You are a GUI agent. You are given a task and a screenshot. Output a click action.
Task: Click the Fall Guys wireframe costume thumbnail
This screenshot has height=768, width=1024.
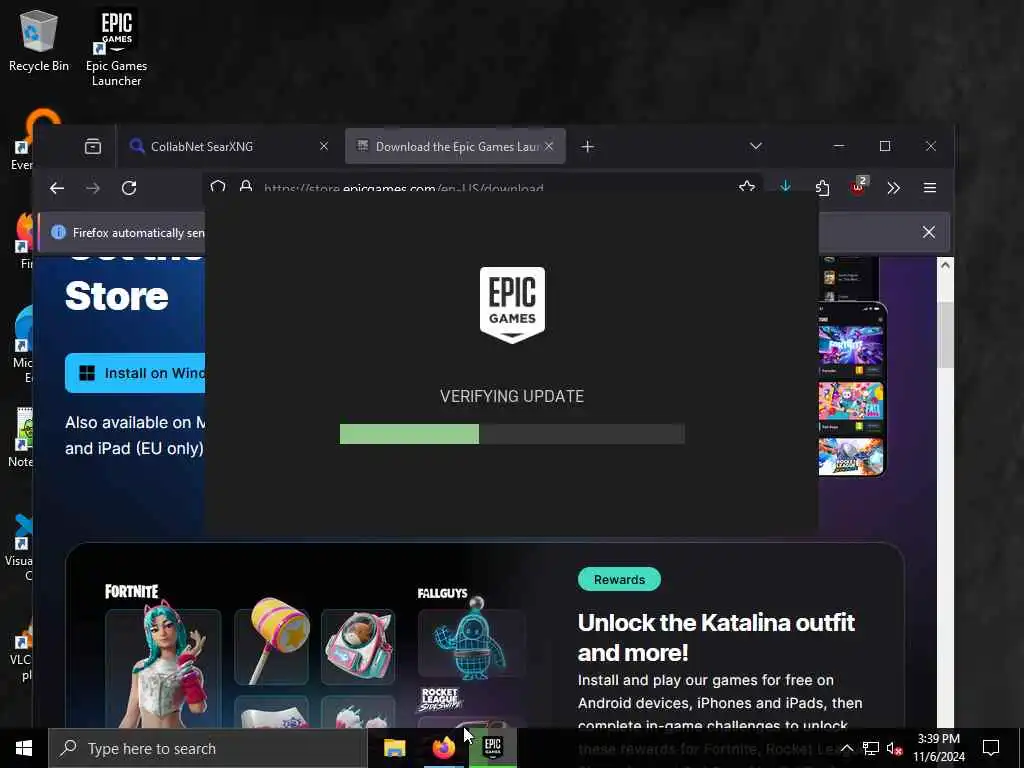point(472,640)
